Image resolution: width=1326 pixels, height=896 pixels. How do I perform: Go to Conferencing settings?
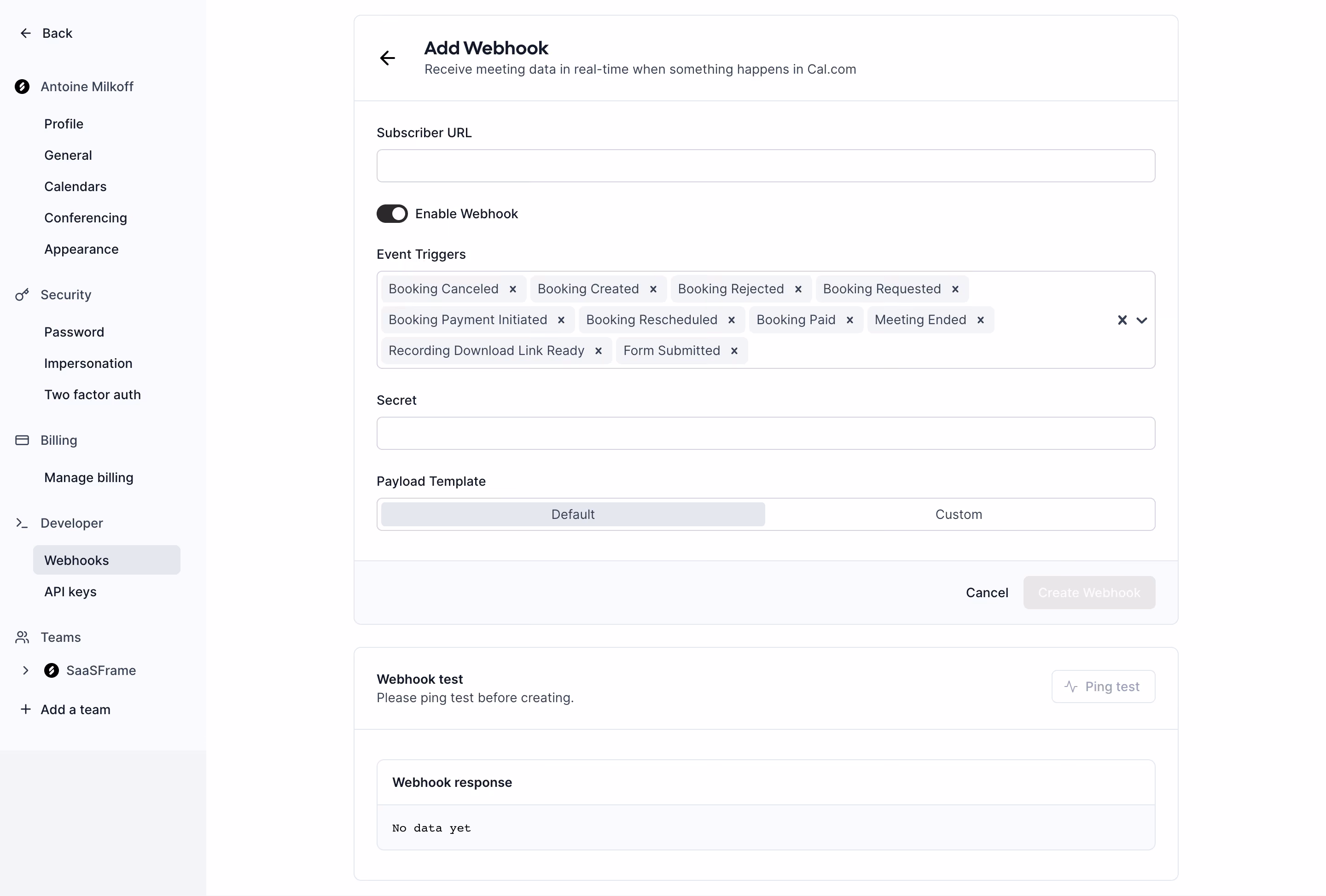[x=86, y=218]
